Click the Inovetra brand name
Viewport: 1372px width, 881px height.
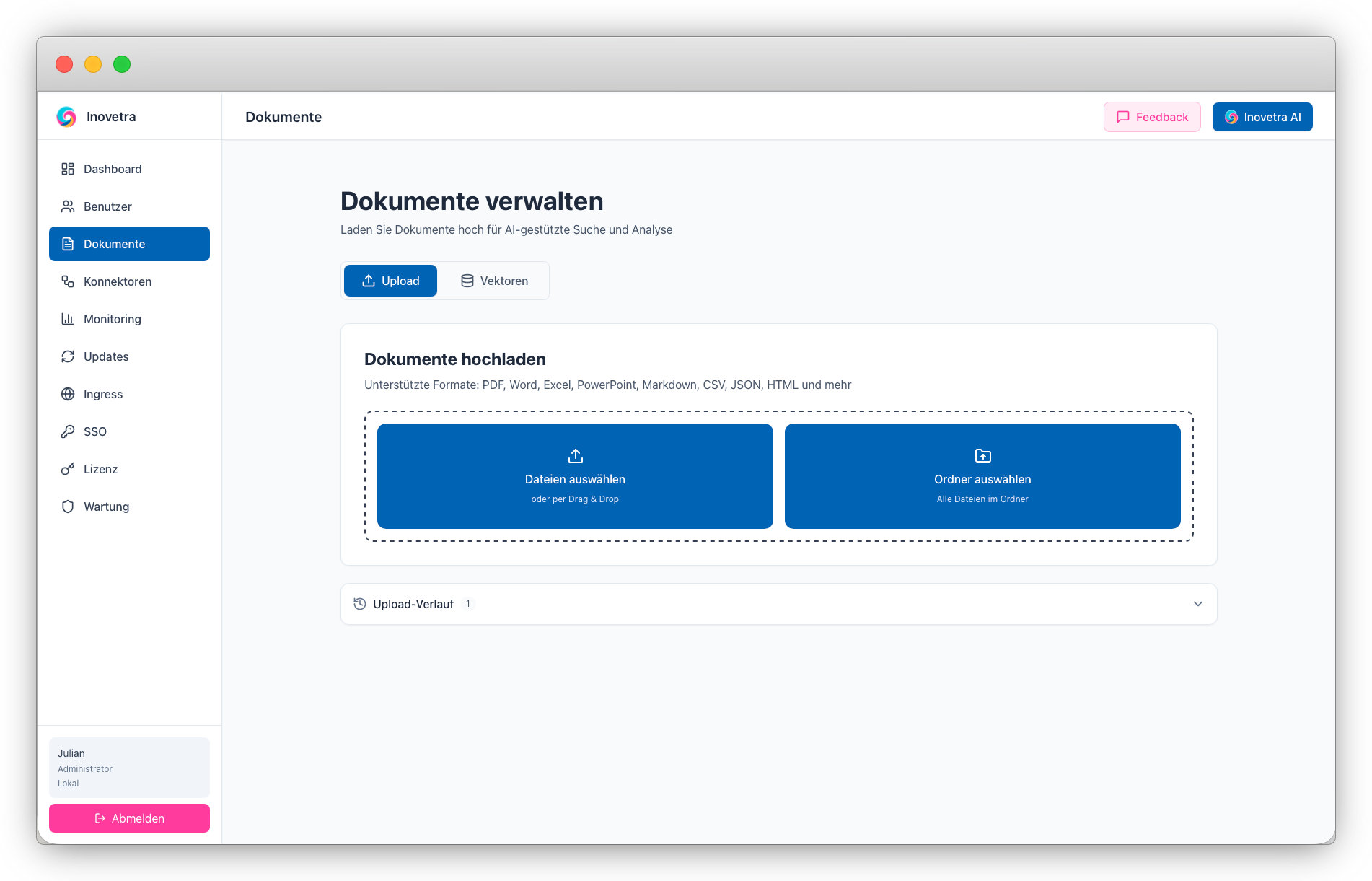point(111,117)
